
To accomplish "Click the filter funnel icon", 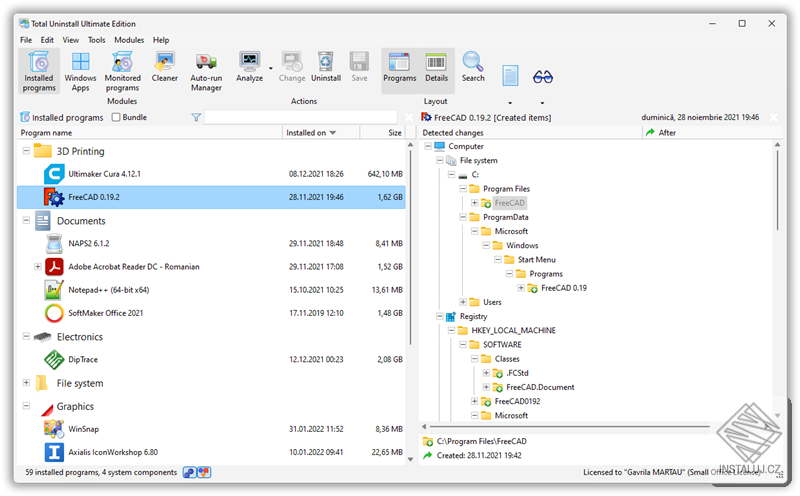I will tap(196, 117).
